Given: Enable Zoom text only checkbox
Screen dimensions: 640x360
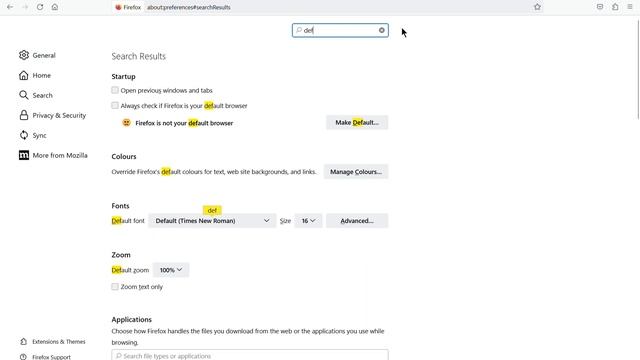Looking at the screenshot, I should [x=115, y=287].
